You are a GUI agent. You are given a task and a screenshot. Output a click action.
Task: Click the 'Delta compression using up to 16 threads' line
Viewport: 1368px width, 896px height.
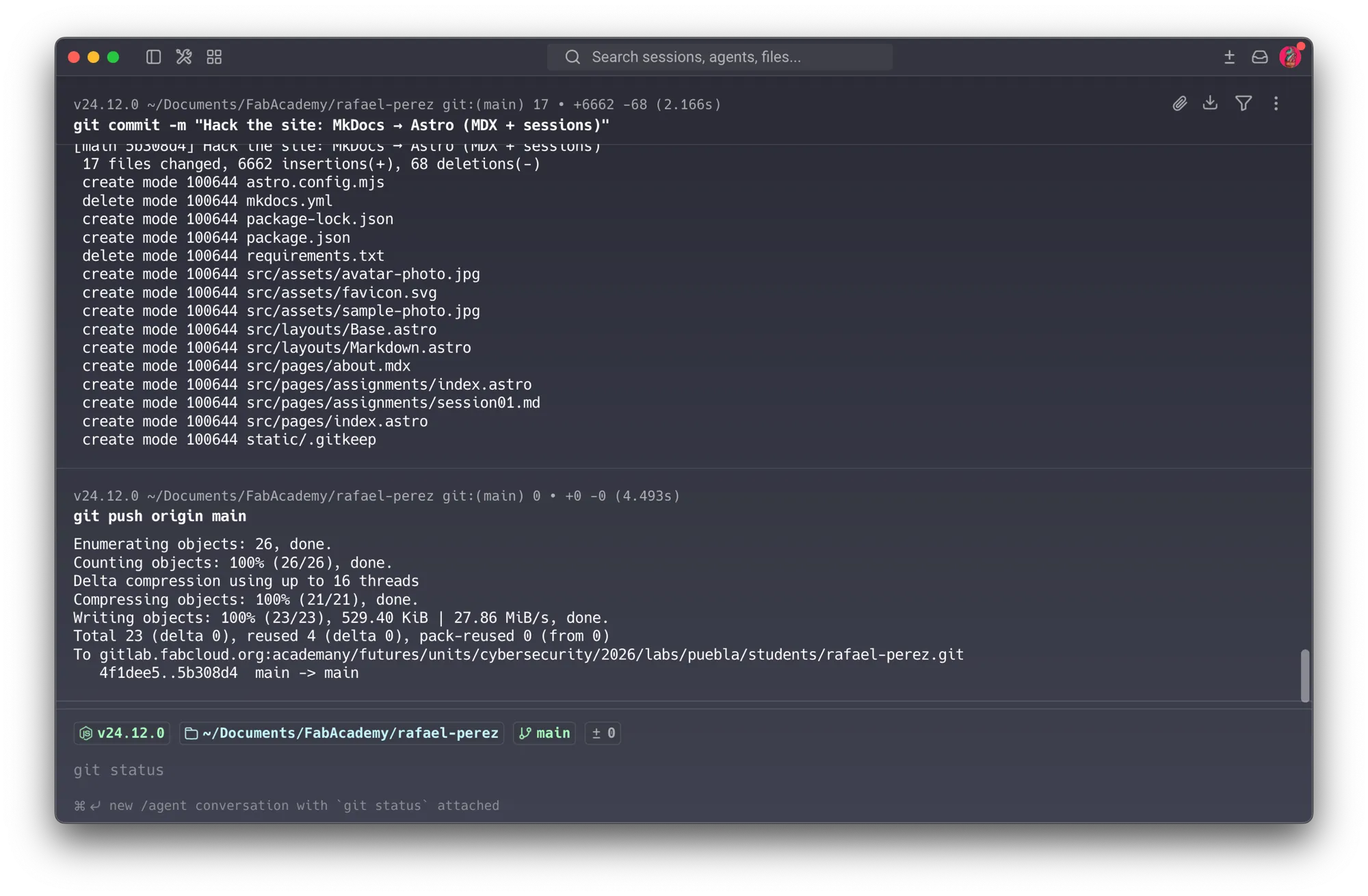click(246, 581)
